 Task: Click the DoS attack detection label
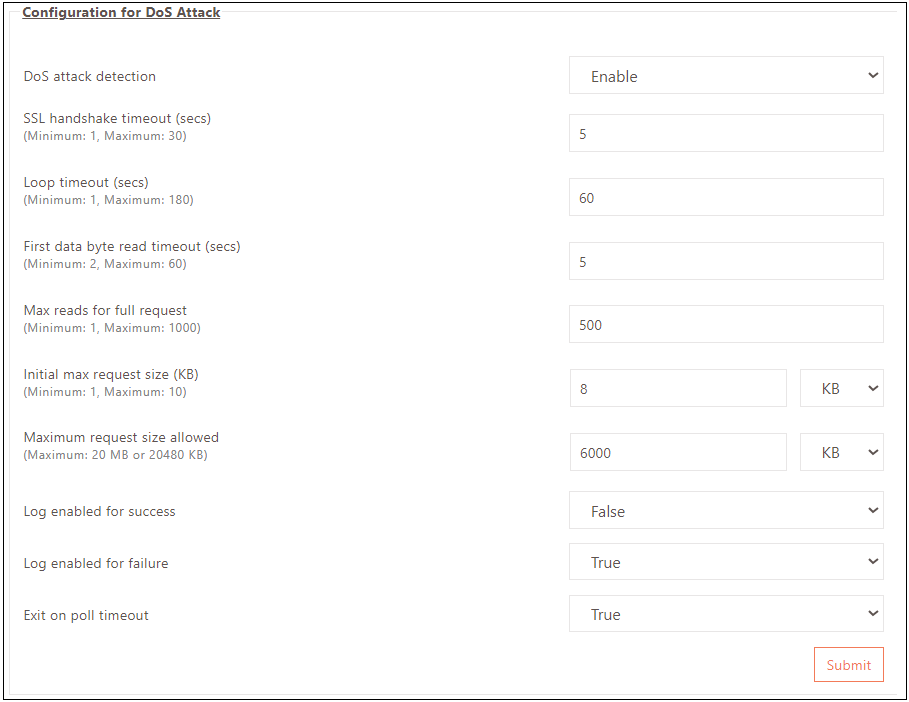click(x=90, y=76)
